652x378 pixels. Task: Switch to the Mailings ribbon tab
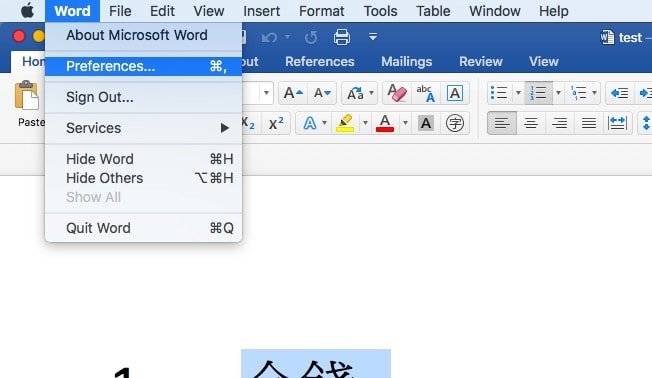coord(407,62)
